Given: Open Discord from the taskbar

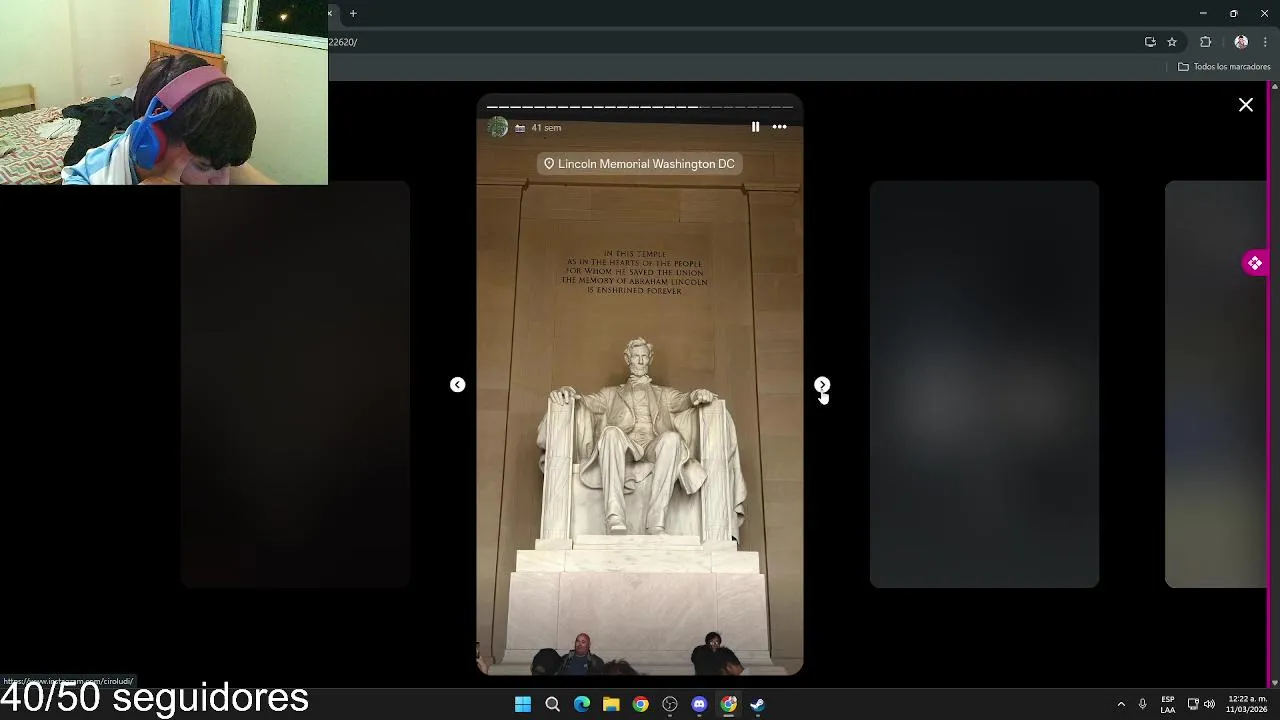Looking at the screenshot, I should [x=699, y=704].
